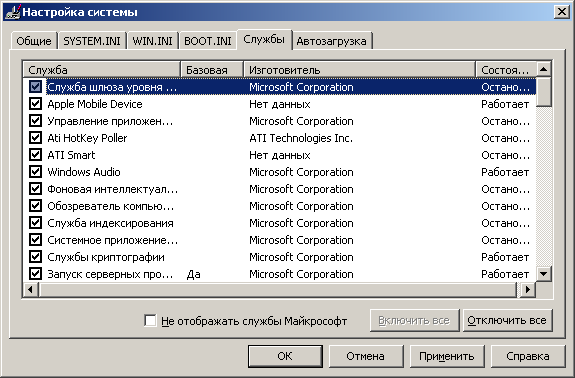
Task: Uncheck the ATI Smart service checkbox
Action: (35, 155)
